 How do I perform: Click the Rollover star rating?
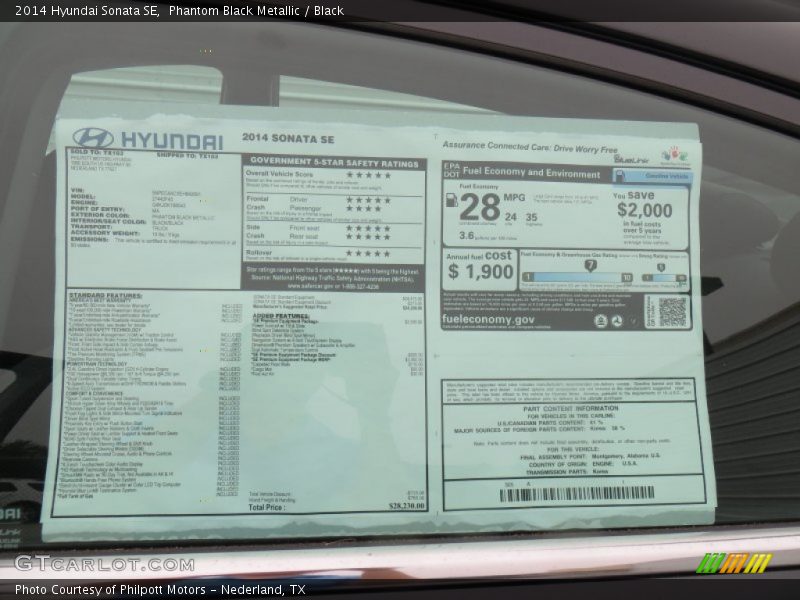click(369, 254)
